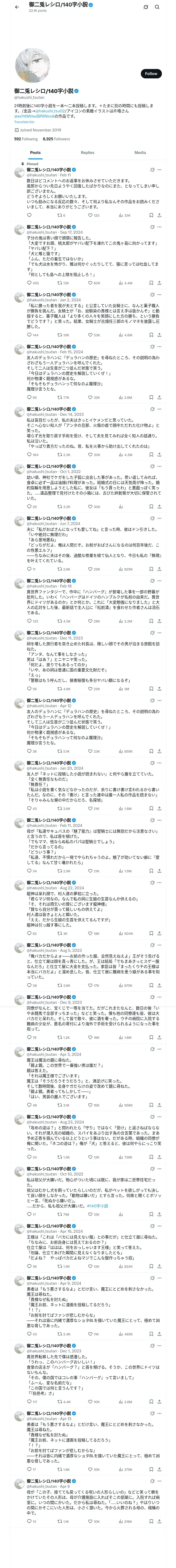The height and width of the screenshot is (1568, 176).
Task: Switch to the Replies tab
Action: [87, 153]
